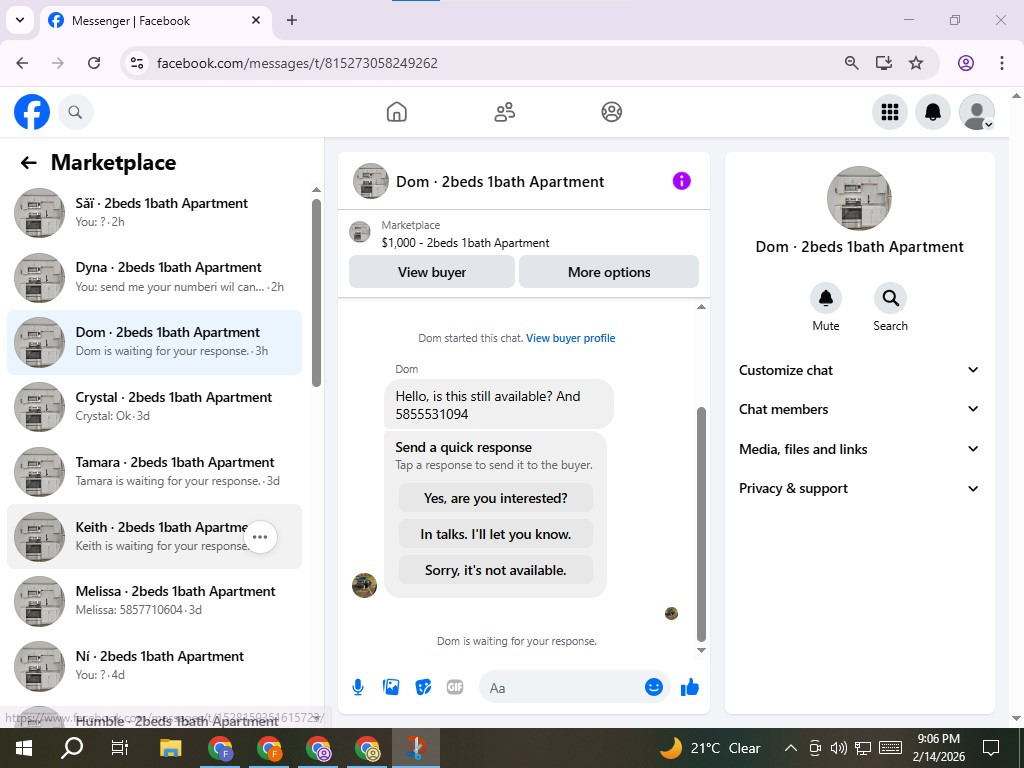This screenshot has height=768, width=1024.
Task: Expand Media, files and links section
Action: click(x=859, y=449)
